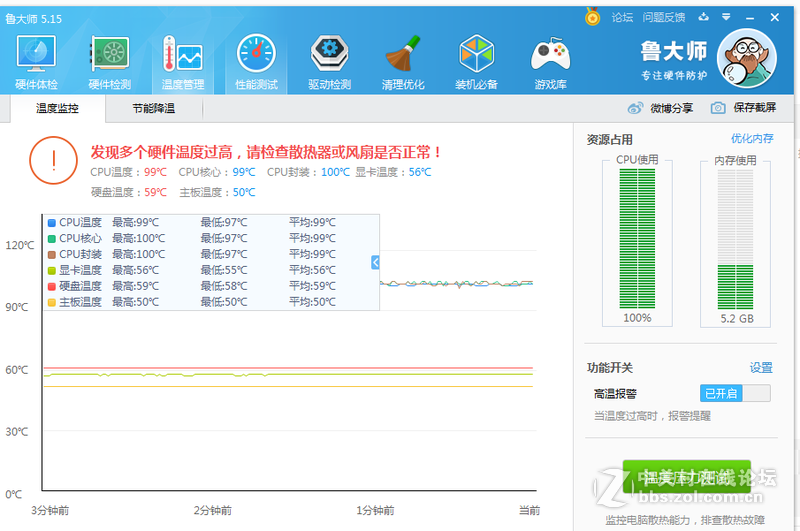800x531 pixels.
Task: Click the red exclamation warning icon
Action: click(x=54, y=160)
